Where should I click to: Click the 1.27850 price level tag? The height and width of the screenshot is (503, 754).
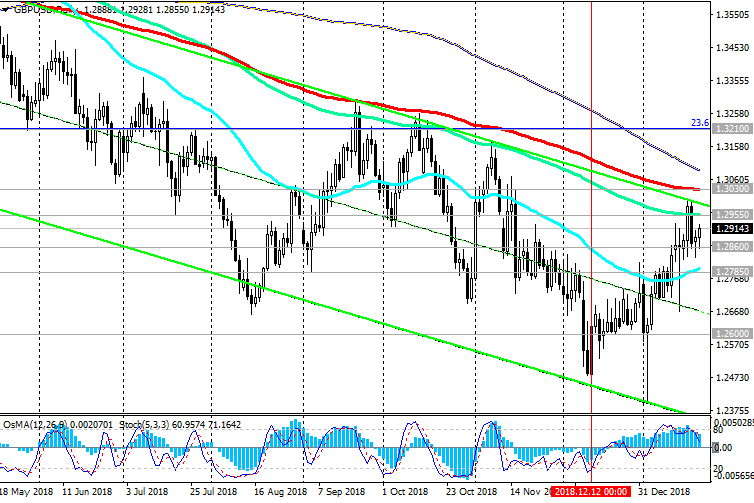point(732,272)
